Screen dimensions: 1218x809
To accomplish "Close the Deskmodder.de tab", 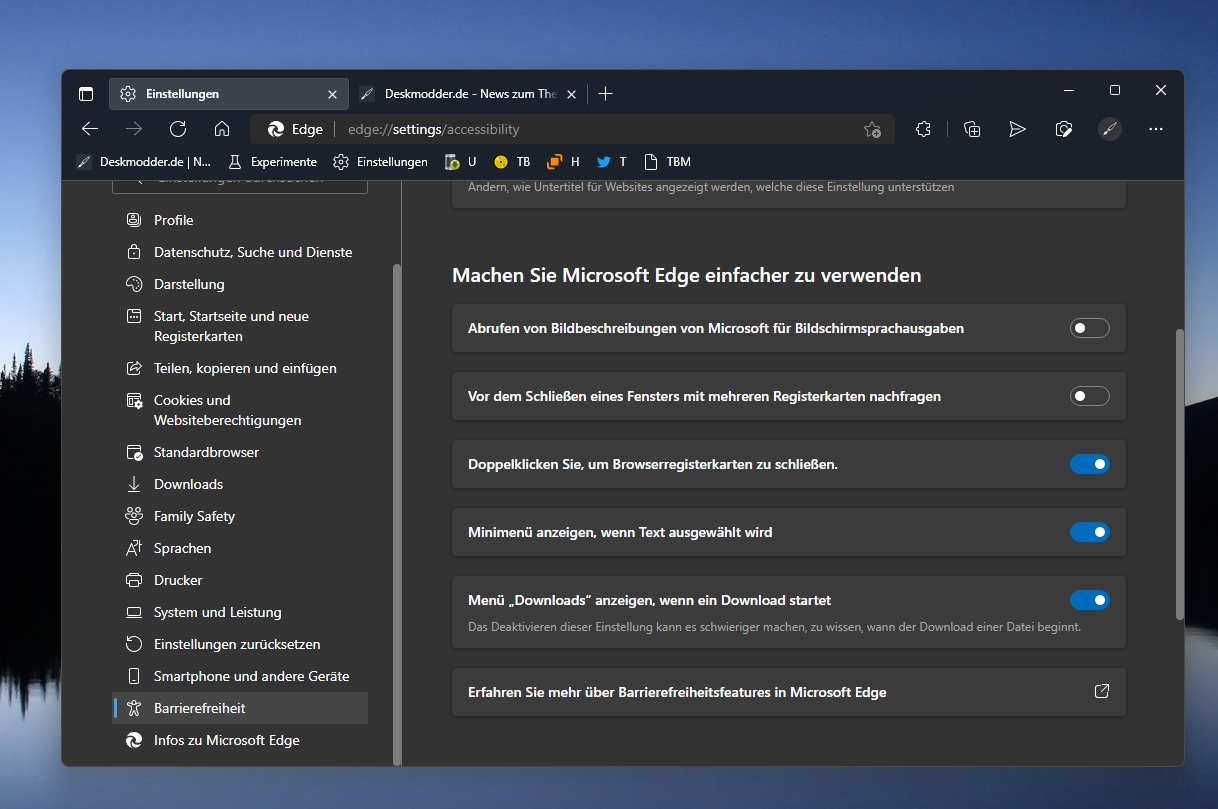I will (x=572, y=94).
